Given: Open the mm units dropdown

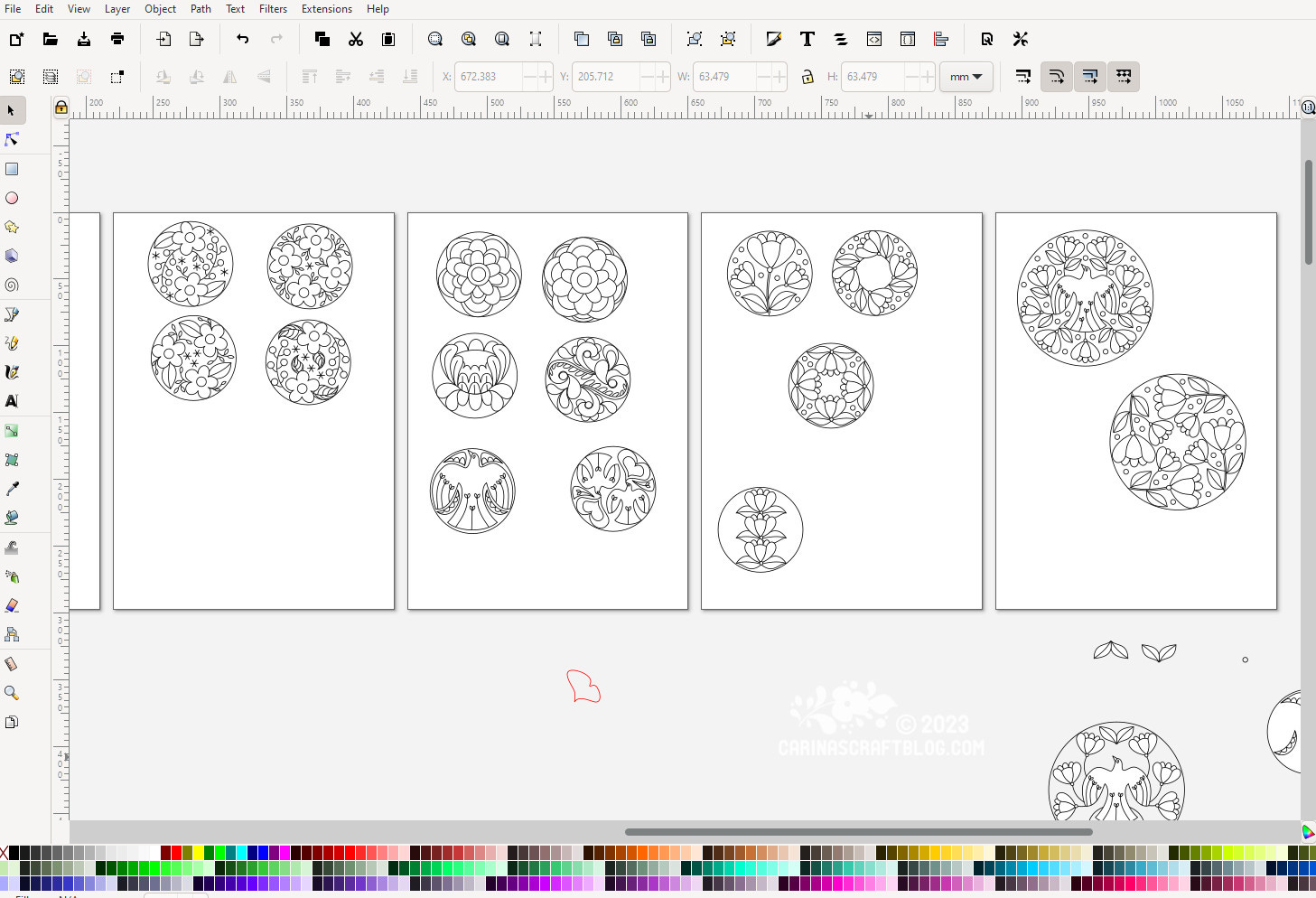Looking at the screenshot, I should tap(966, 77).
